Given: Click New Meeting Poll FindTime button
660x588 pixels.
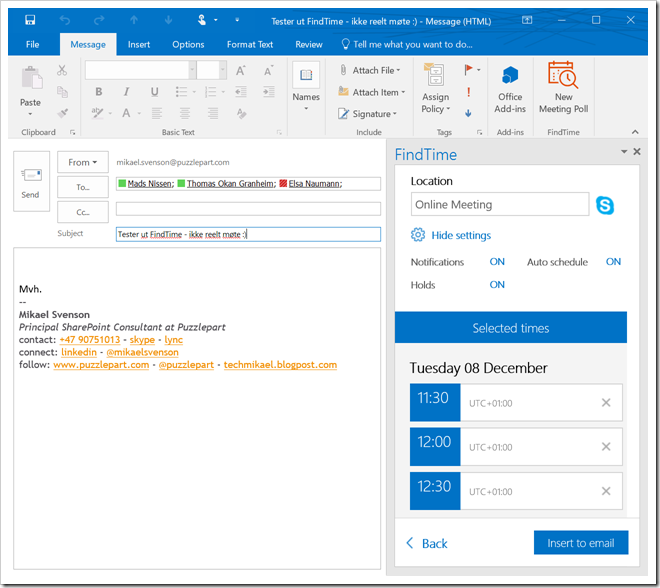Looking at the screenshot, I should tap(563, 88).
